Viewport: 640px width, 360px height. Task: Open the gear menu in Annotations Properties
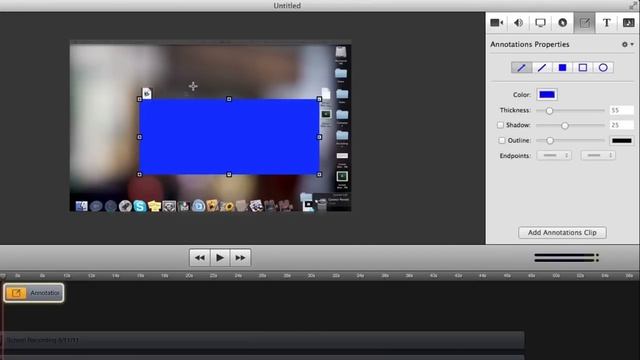(627, 44)
